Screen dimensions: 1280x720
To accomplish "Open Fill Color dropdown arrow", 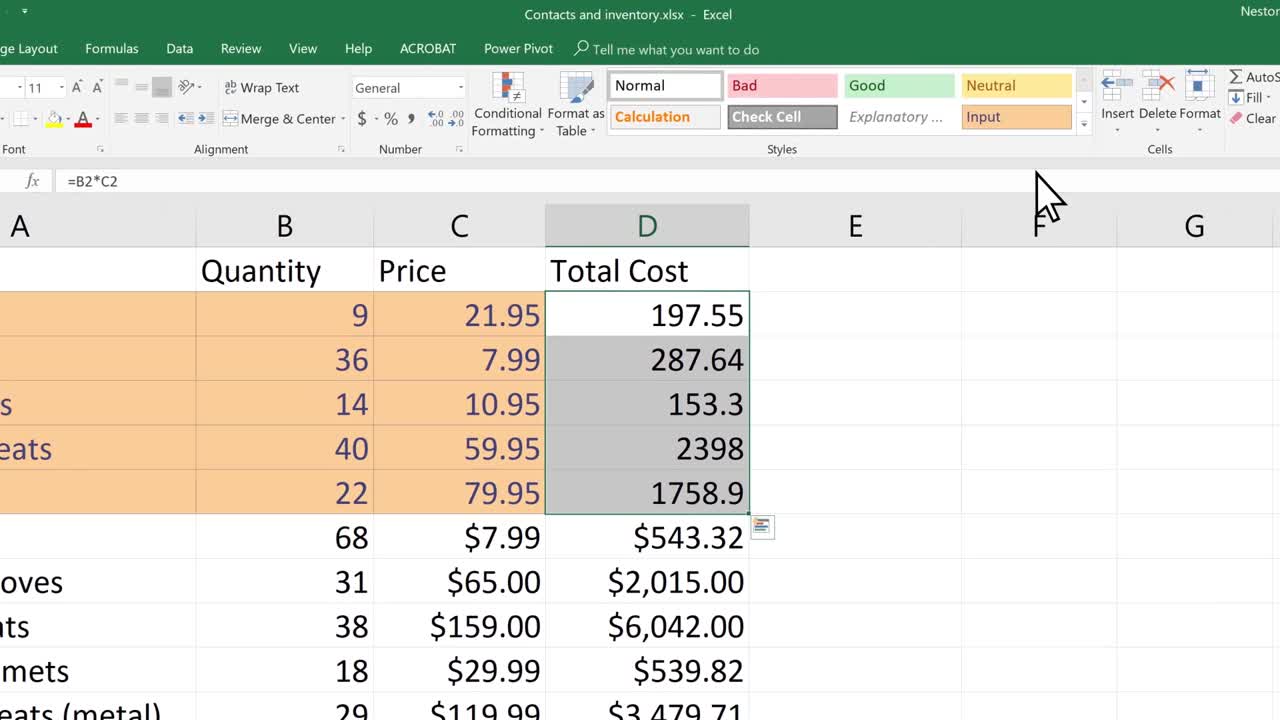I will point(68,119).
